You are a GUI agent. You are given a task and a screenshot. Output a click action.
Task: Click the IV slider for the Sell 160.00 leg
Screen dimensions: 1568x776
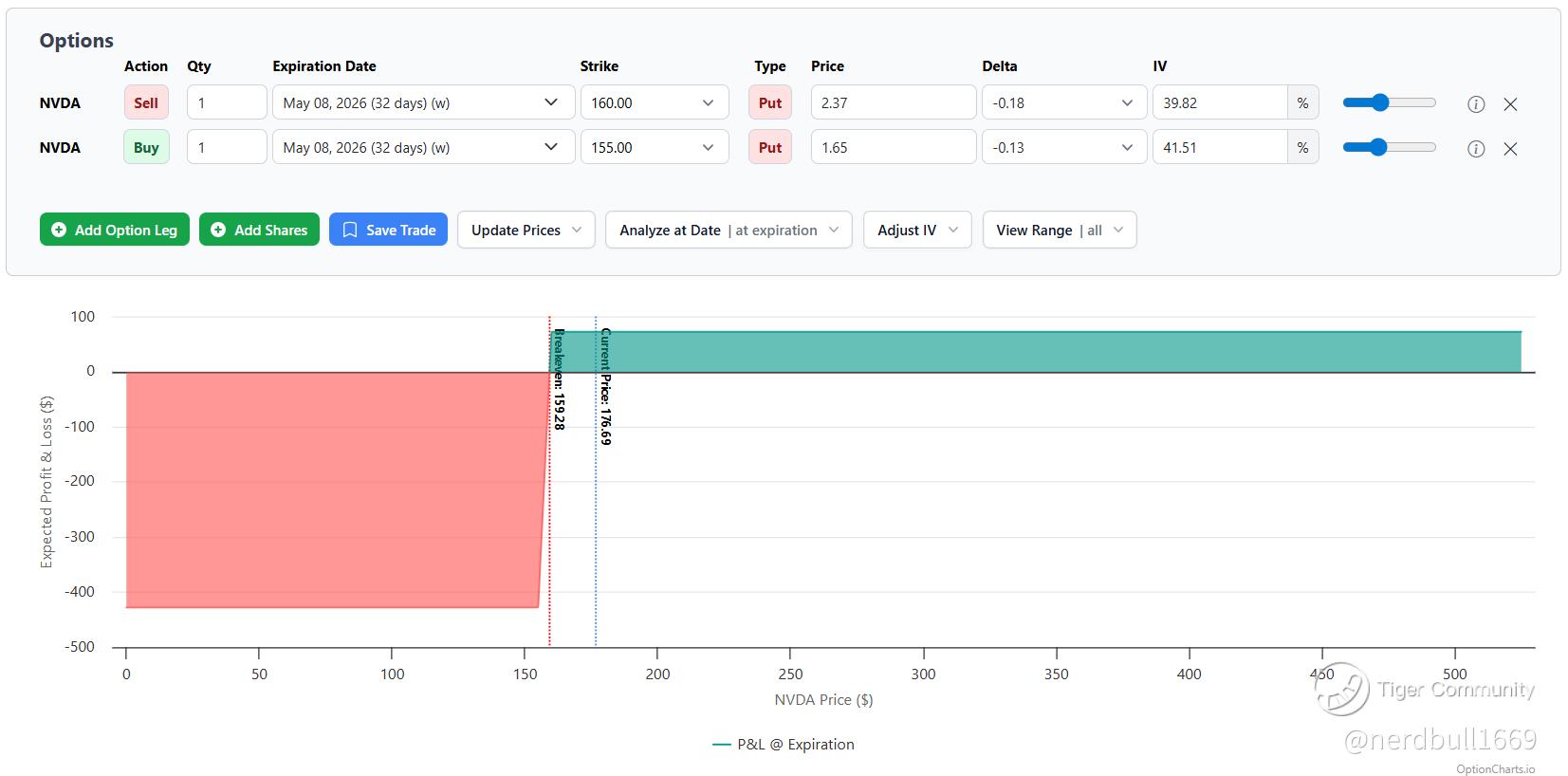click(1390, 102)
